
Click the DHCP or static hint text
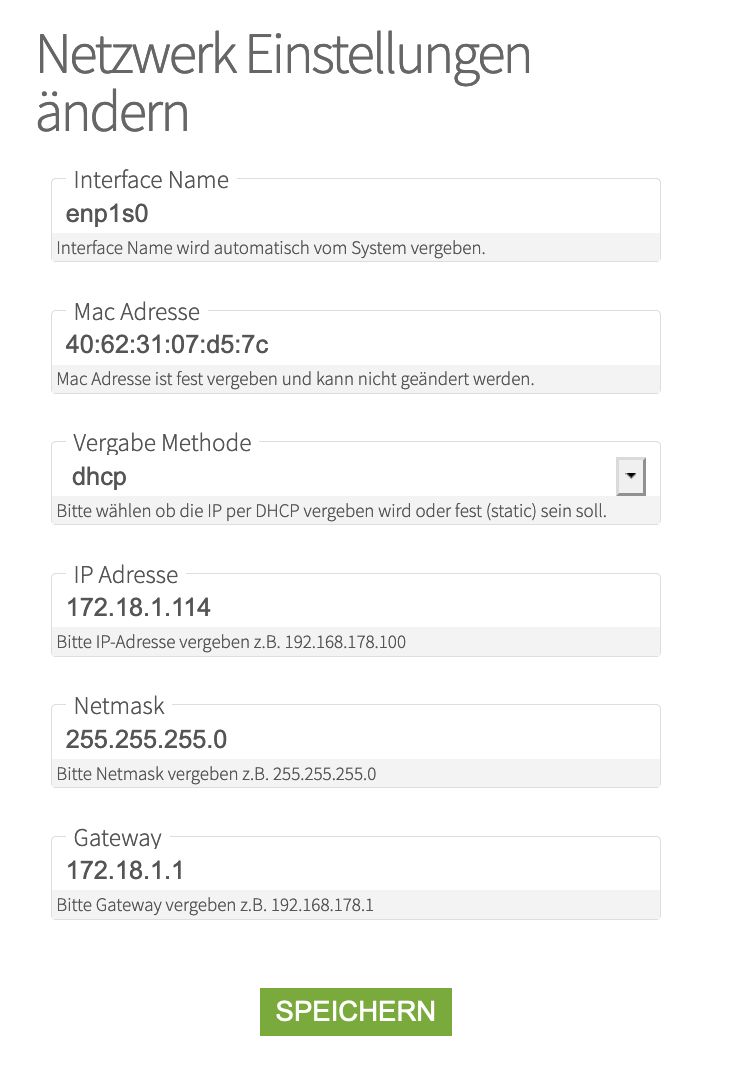(331, 511)
